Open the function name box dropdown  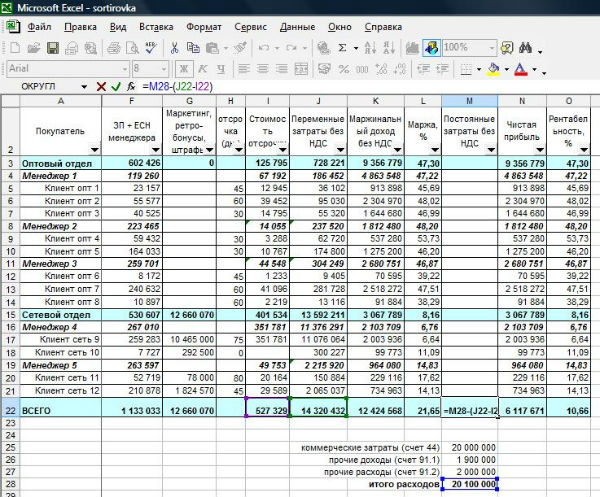click(86, 87)
